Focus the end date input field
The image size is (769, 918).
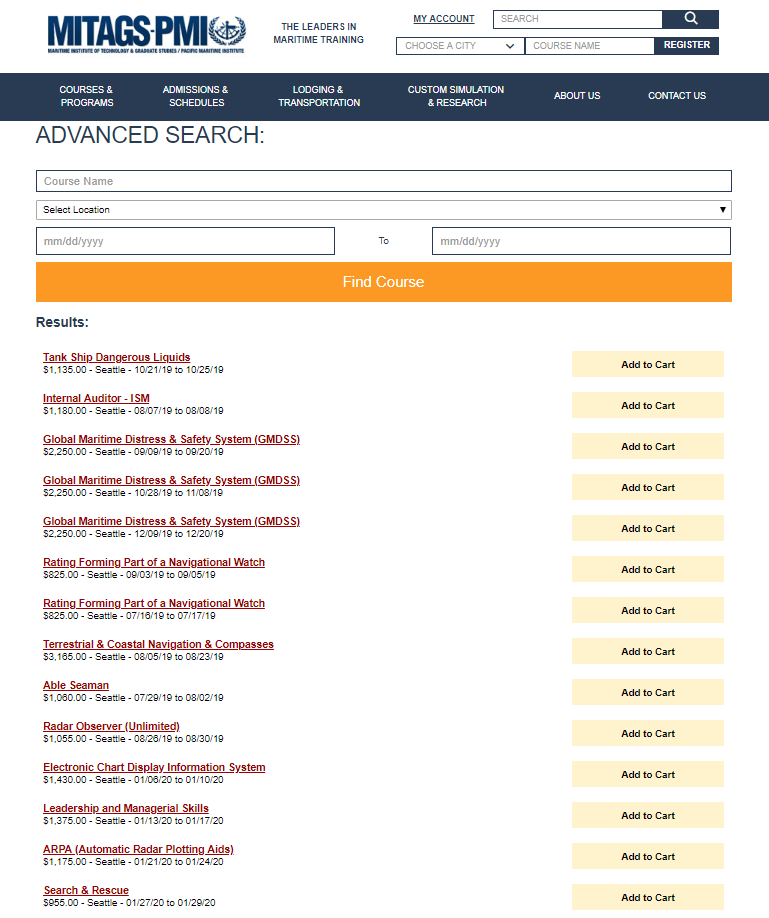point(581,241)
